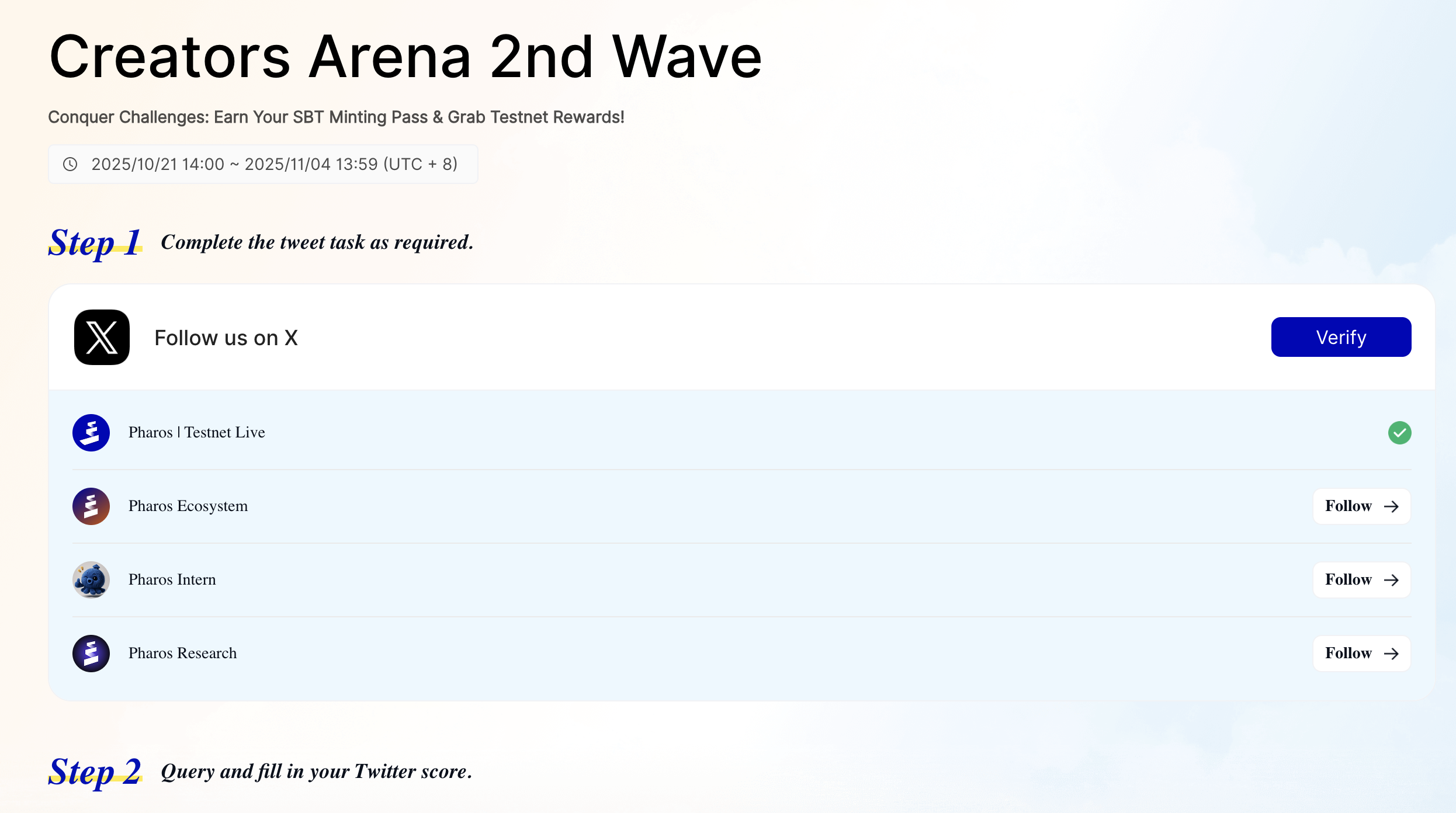Screen dimensions: 1456x813
Task: Click the arrow icon on Pharos Ecosystem's Follow button
Action: pos(1391,506)
